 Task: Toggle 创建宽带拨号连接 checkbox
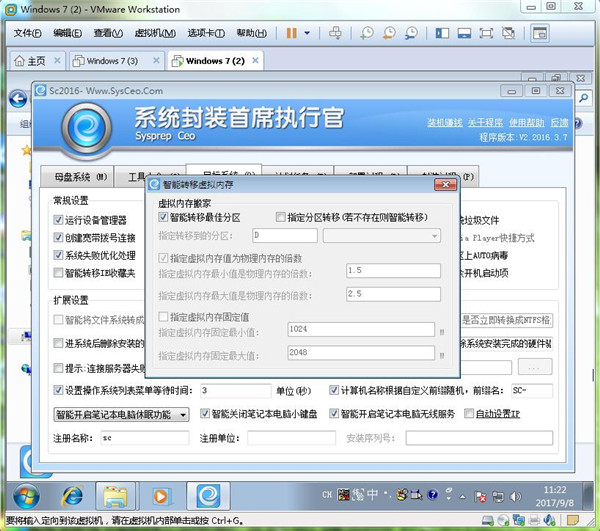point(58,237)
